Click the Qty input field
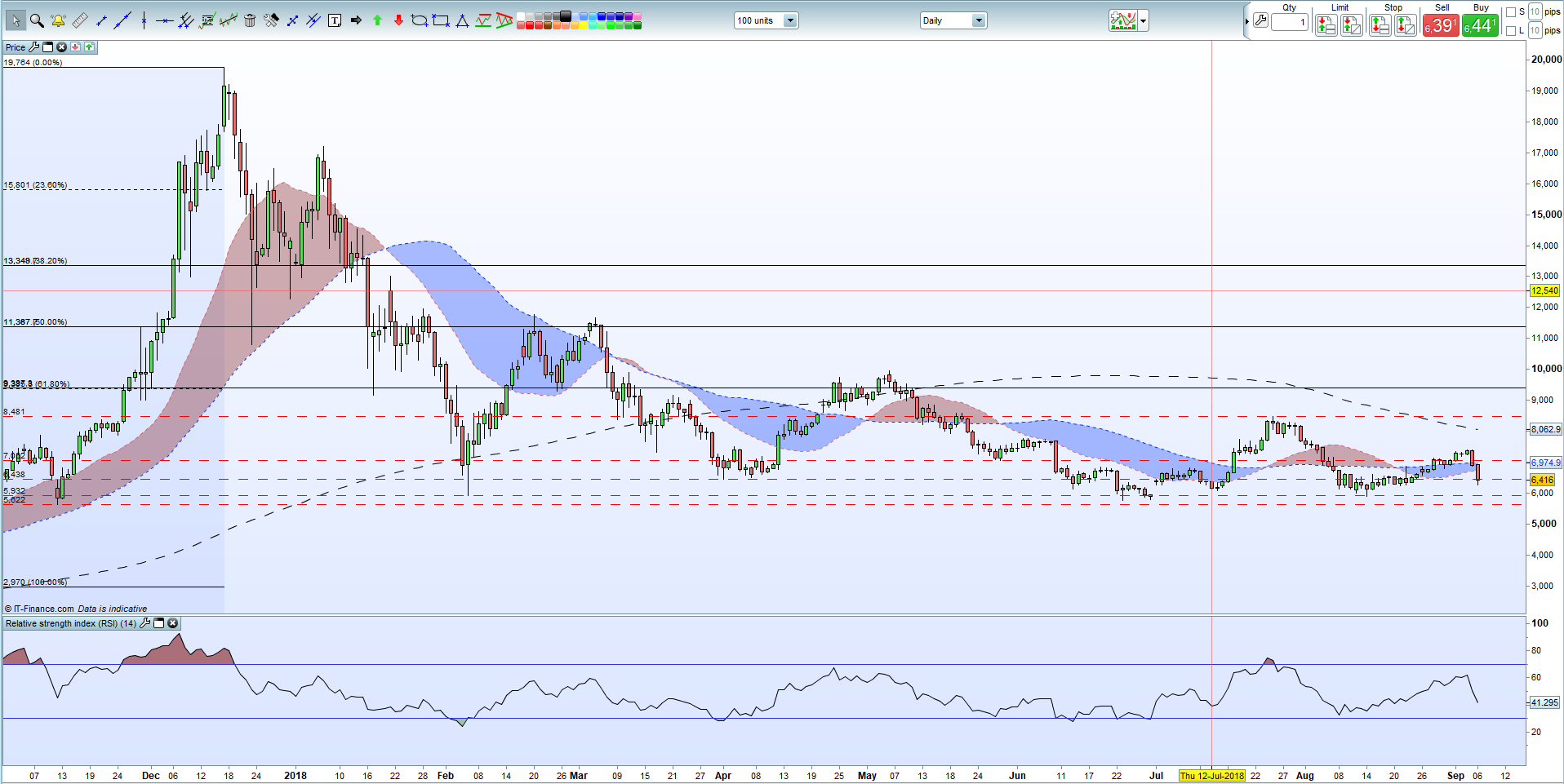The height and width of the screenshot is (784, 1564). point(1290,22)
